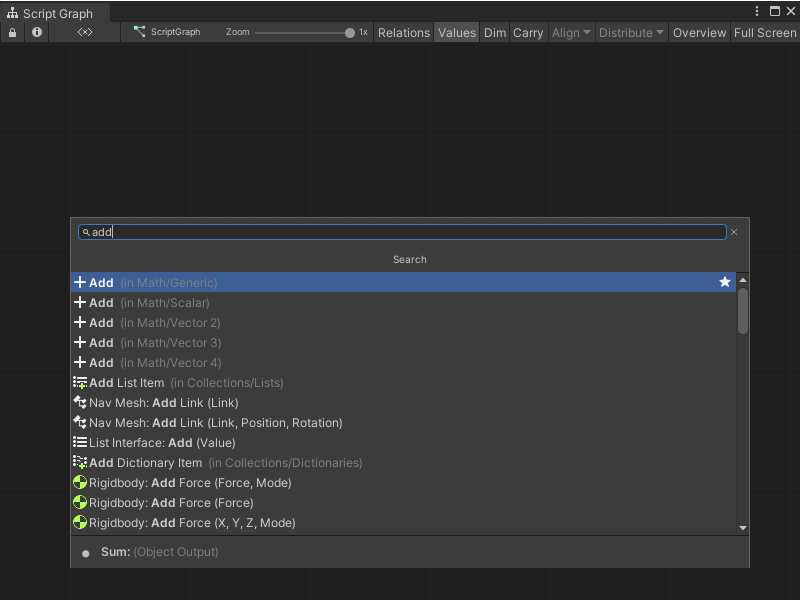This screenshot has width=800, height=600.
Task: Select the Add (Math/Generic) node icon
Action: click(81, 282)
